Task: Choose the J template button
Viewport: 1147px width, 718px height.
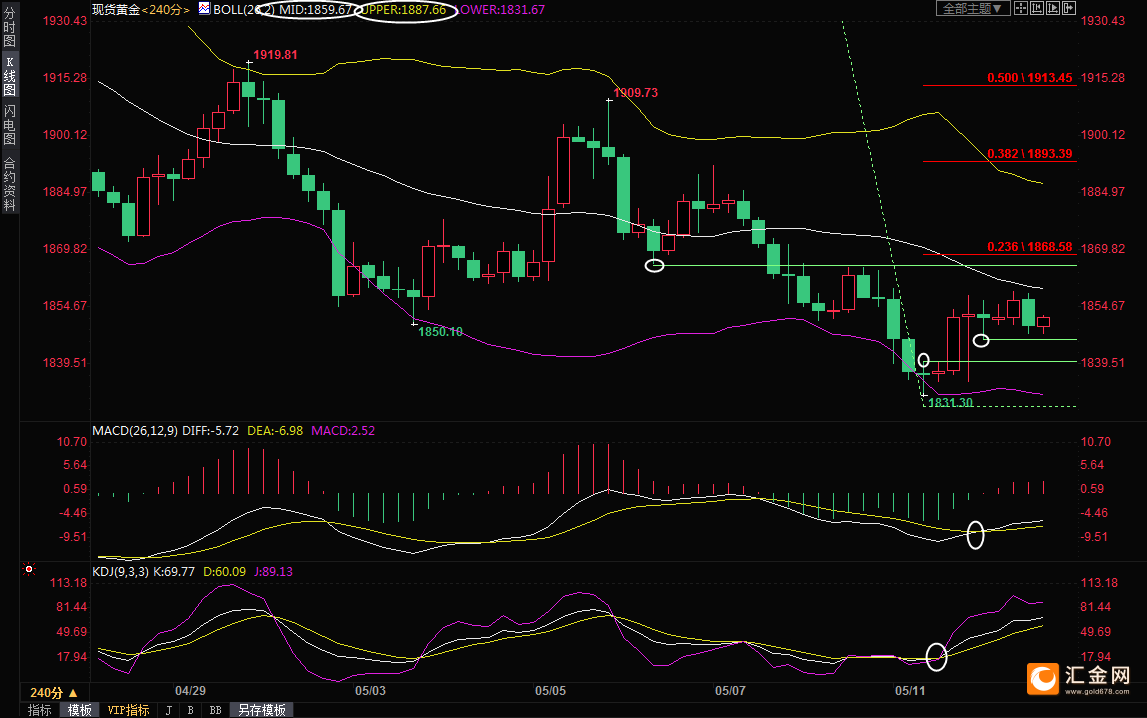Action: point(169,710)
